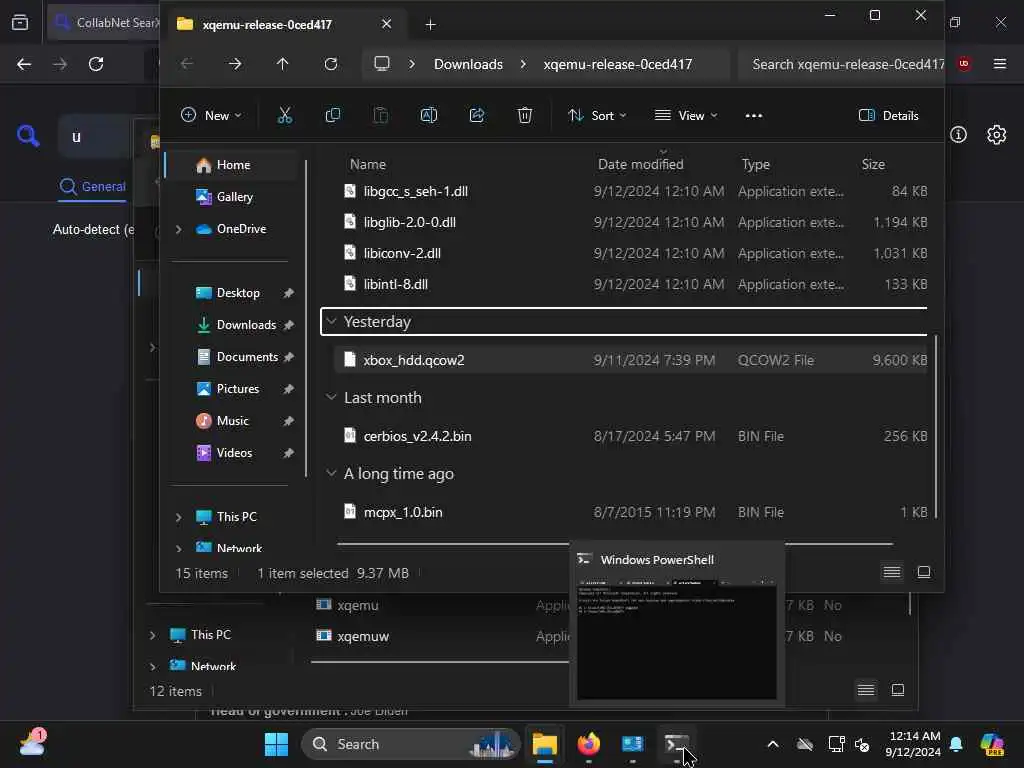Click the This PC monitor icon in address bar
This screenshot has width=1024, height=768.
382,63
